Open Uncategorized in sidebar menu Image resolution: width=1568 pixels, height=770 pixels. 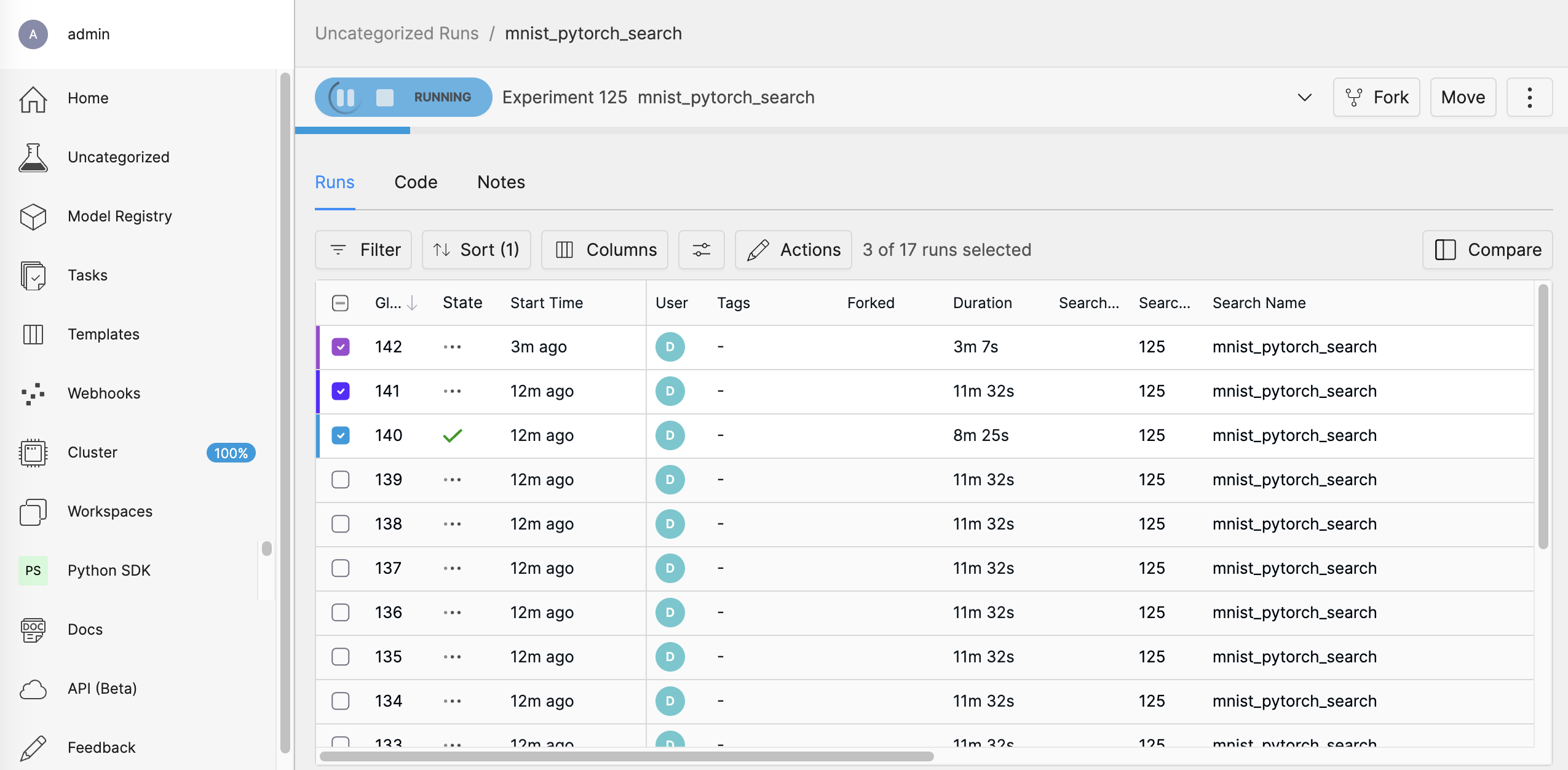(x=119, y=157)
